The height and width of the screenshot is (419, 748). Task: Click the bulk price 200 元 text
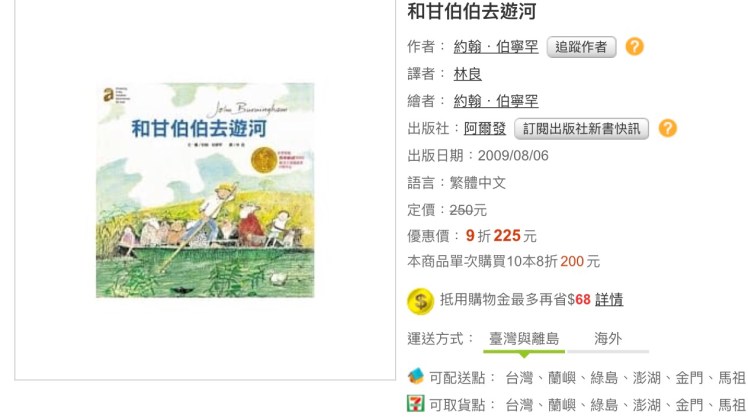coord(580,262)
